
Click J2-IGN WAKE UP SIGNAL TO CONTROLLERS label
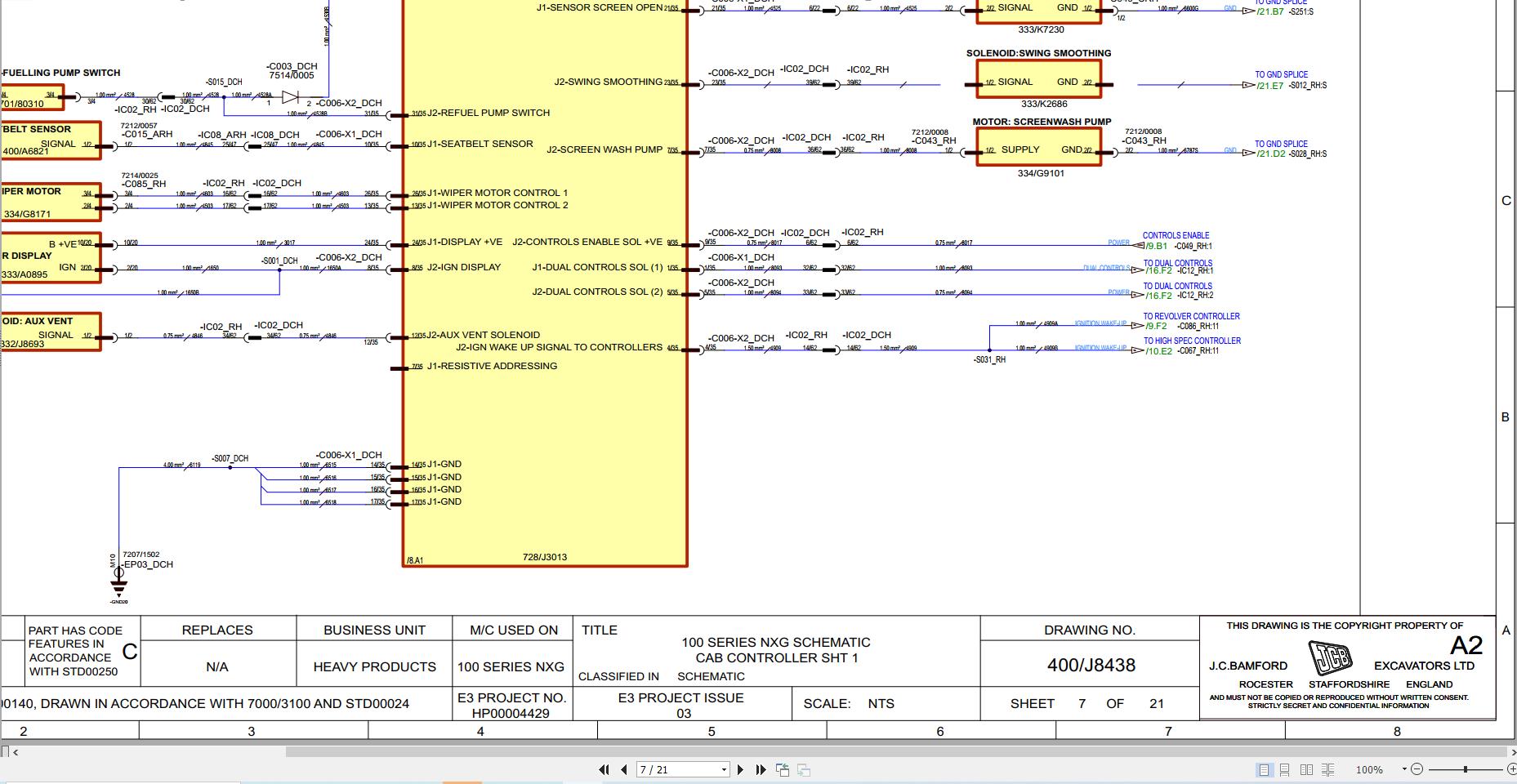[560, 347]
